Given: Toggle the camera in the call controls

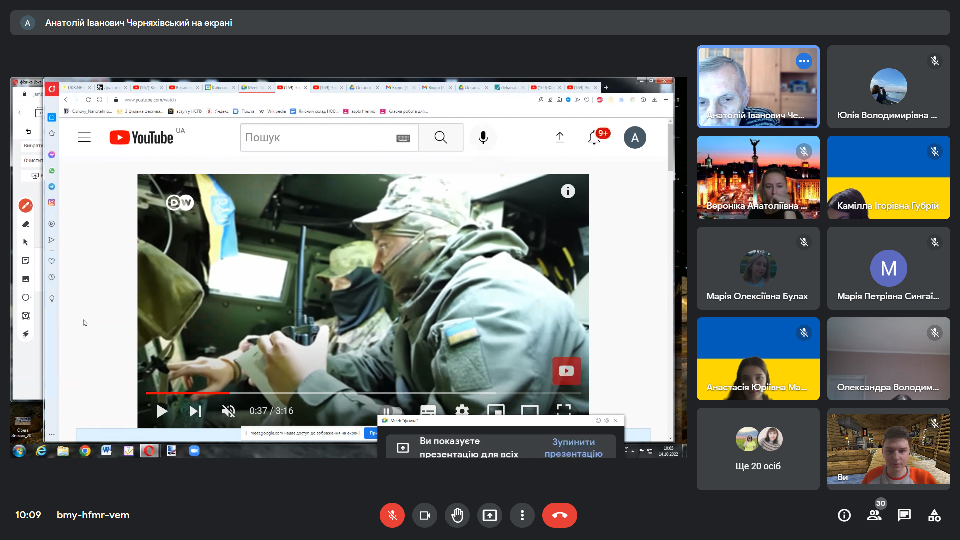Looking at the screenshot, I should point(425,515).
